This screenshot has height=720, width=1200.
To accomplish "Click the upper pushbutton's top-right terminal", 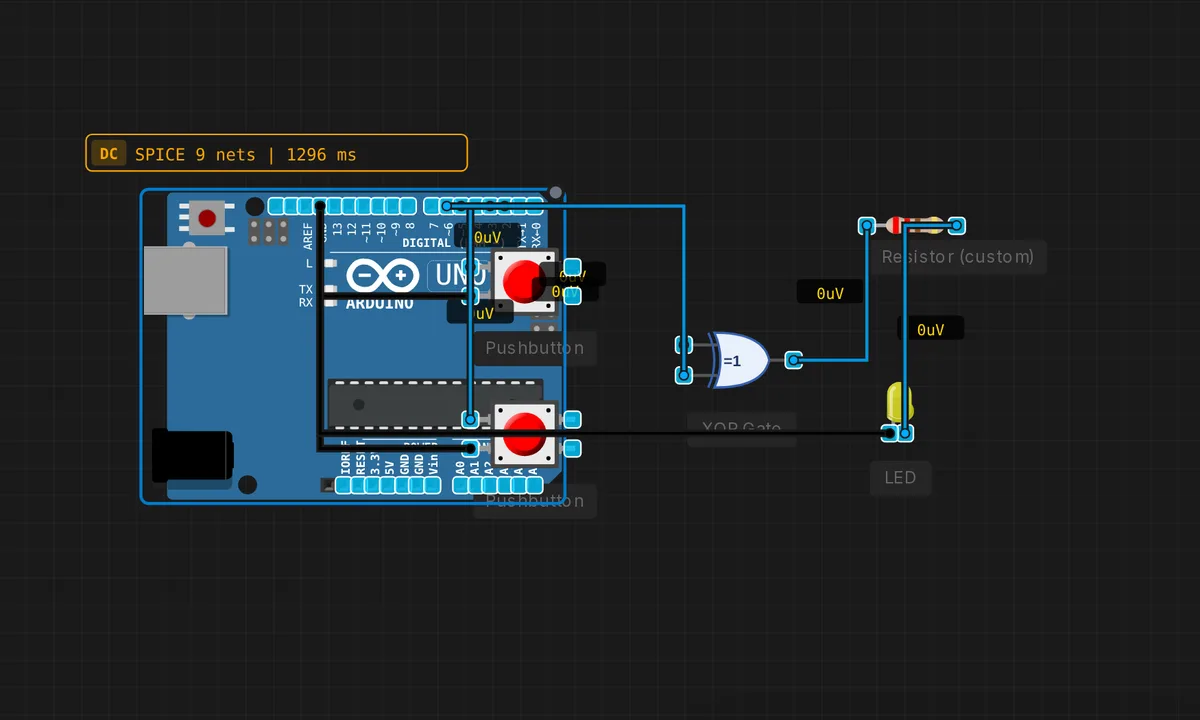I will 572,268.
